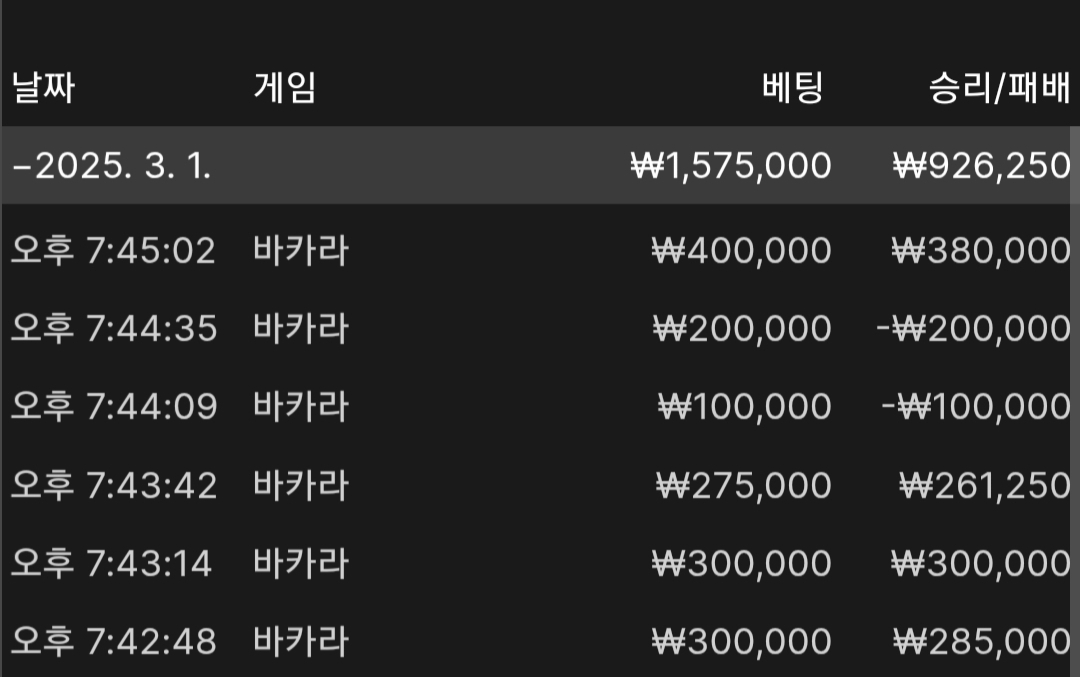The width and height of the screenshot is (1080, 677).
Task: Click the -₩100,000 loss value
Action: coord(976,406)
